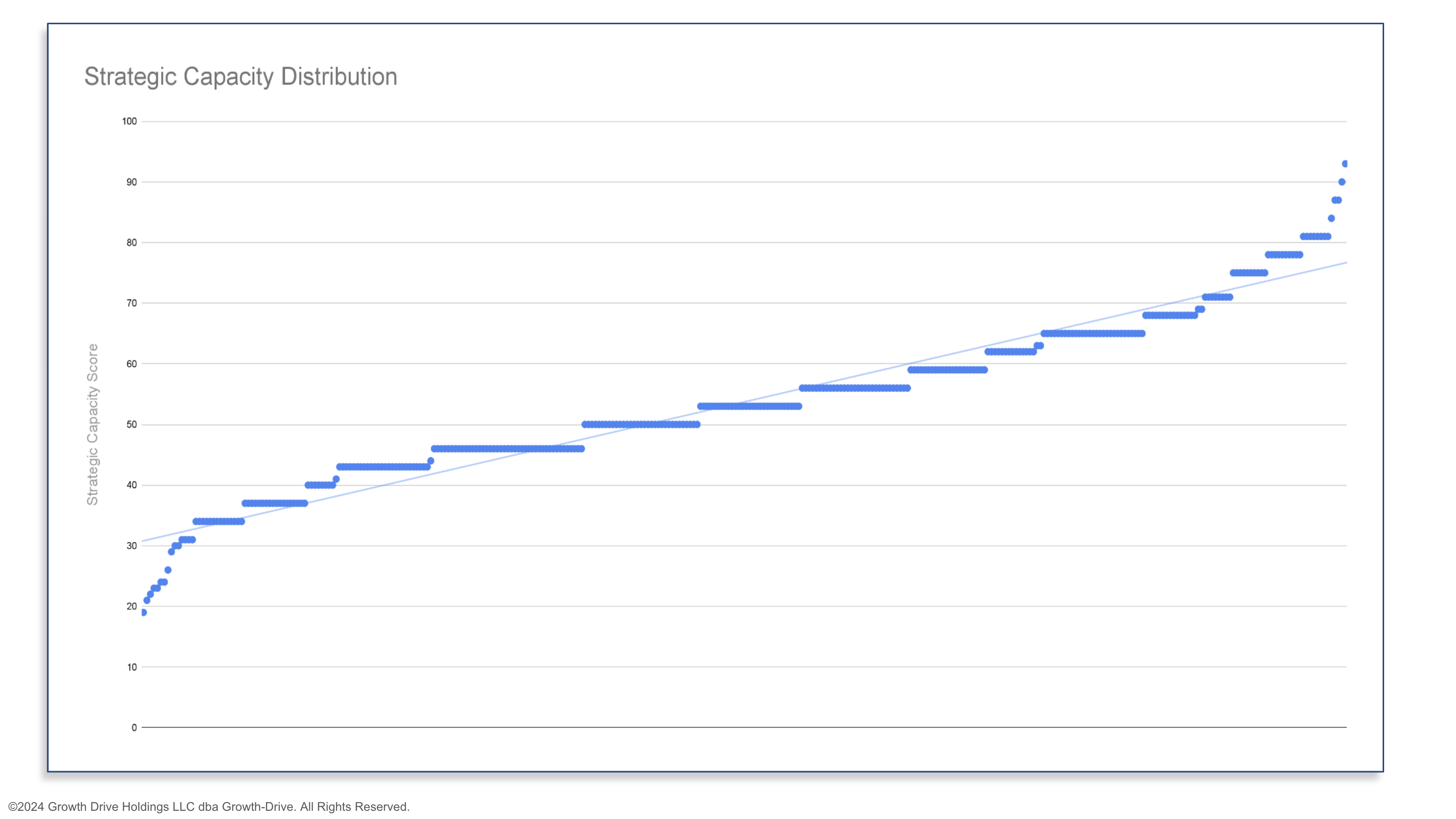
Task: Click the 70 vertical axis label
Action: click(x=131, y=303)
